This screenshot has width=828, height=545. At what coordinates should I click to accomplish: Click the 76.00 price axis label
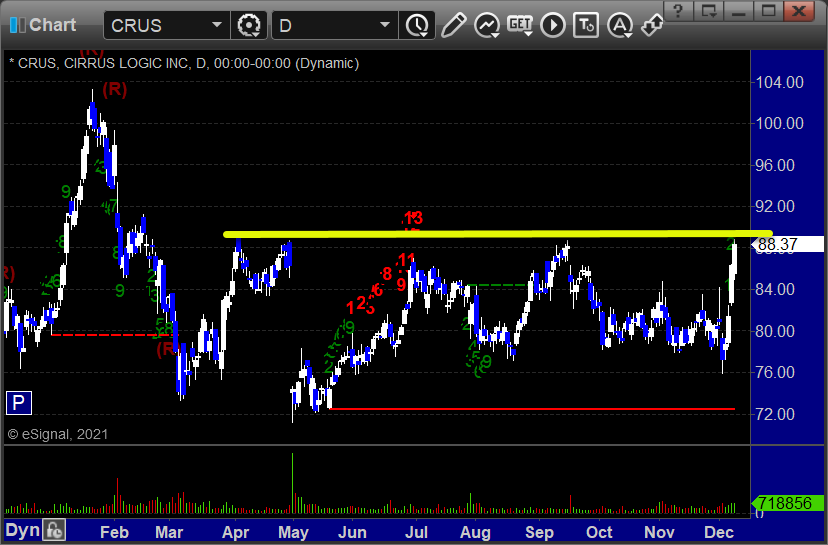click(775, 372)
